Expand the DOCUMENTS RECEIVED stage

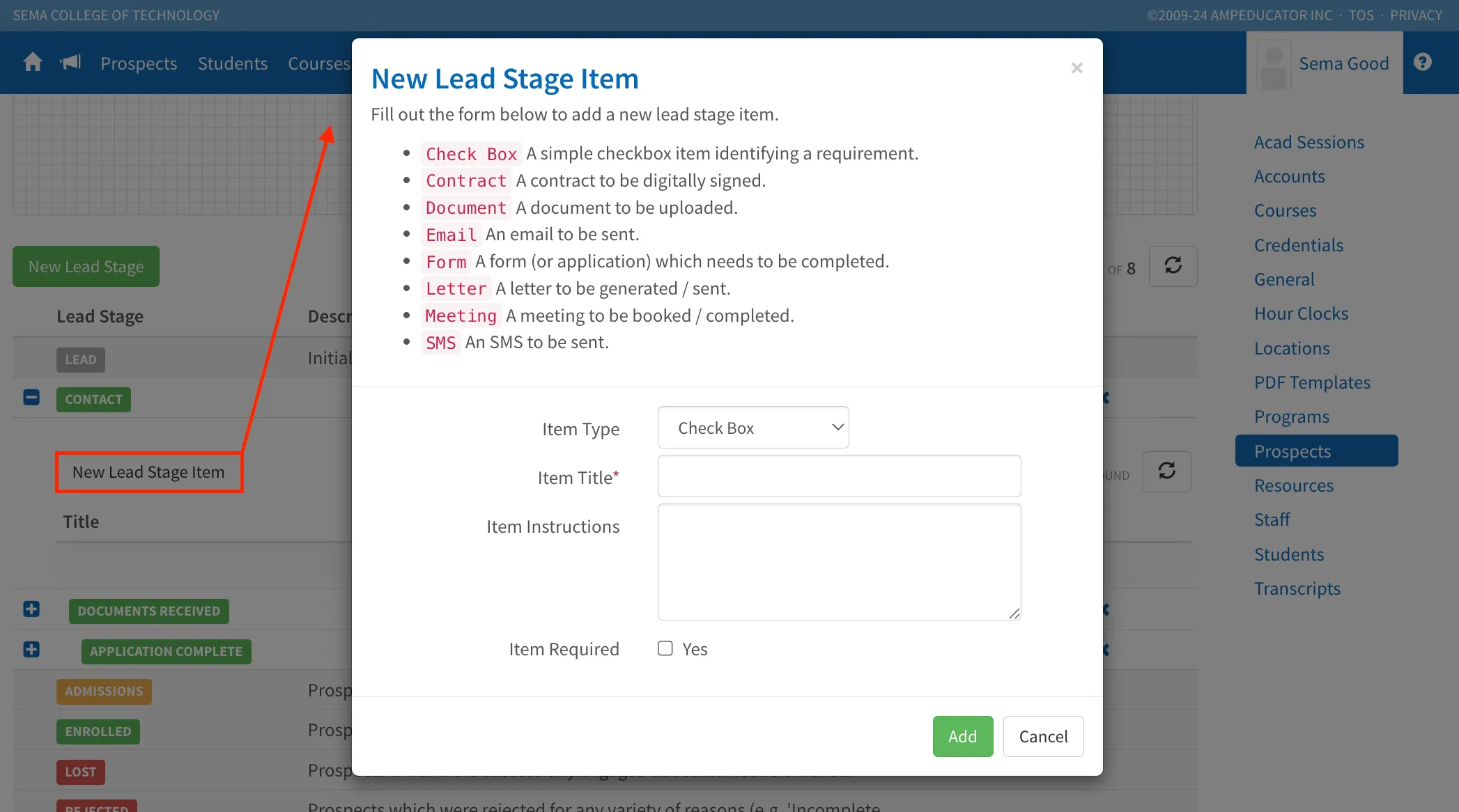31,609
